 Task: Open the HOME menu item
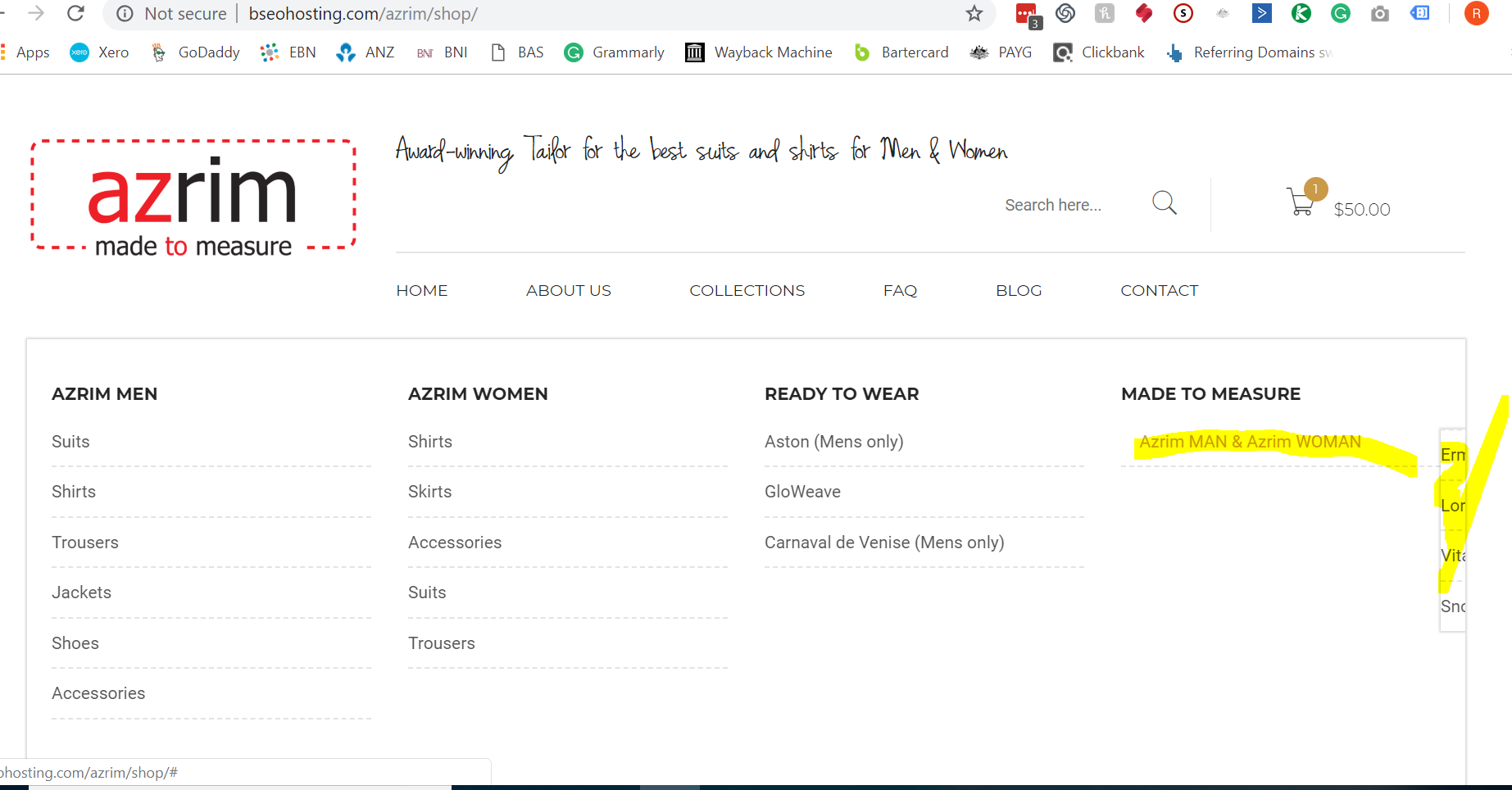(x=422, y=291)
